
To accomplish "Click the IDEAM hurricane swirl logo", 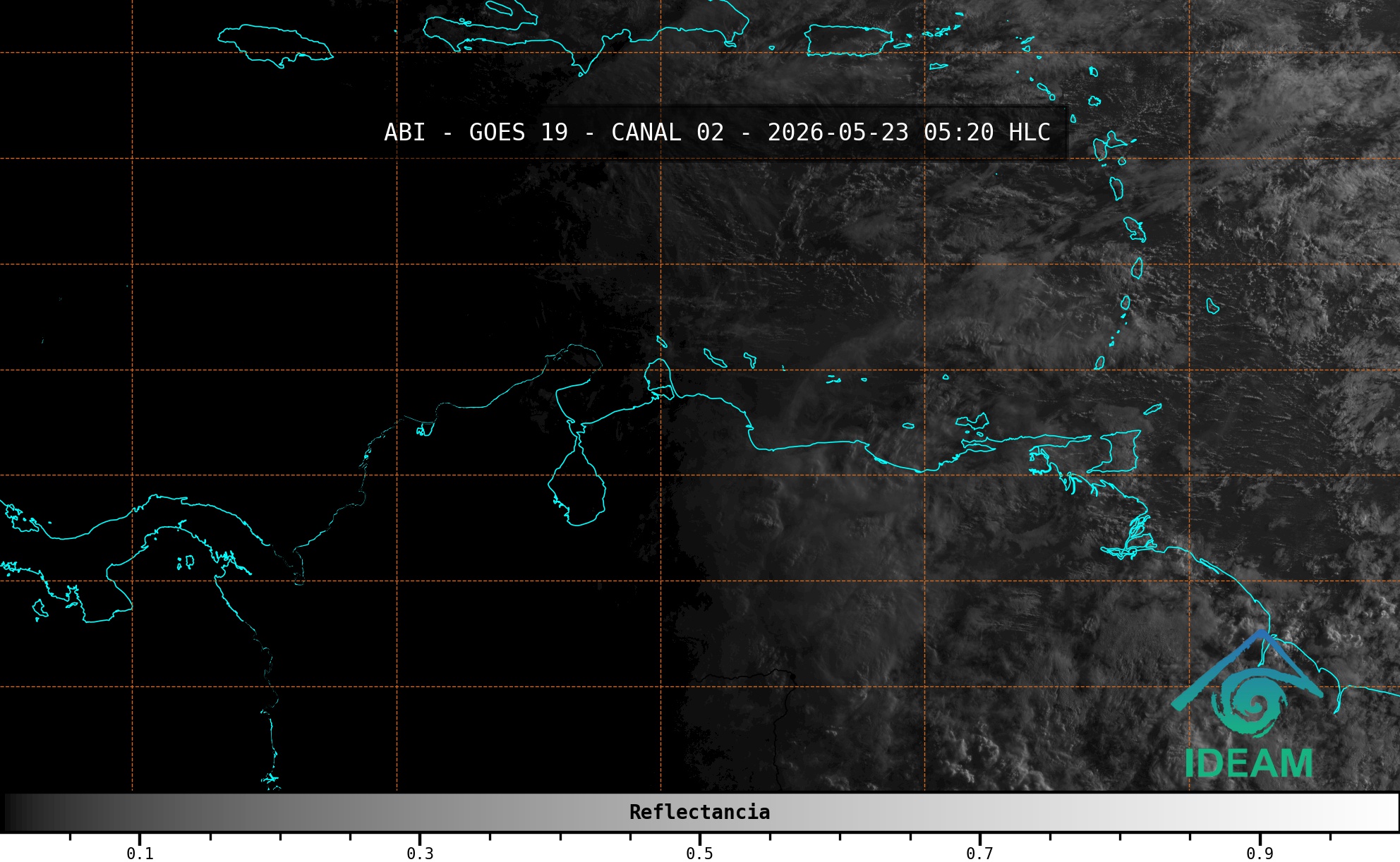I will click(1249, 700).
